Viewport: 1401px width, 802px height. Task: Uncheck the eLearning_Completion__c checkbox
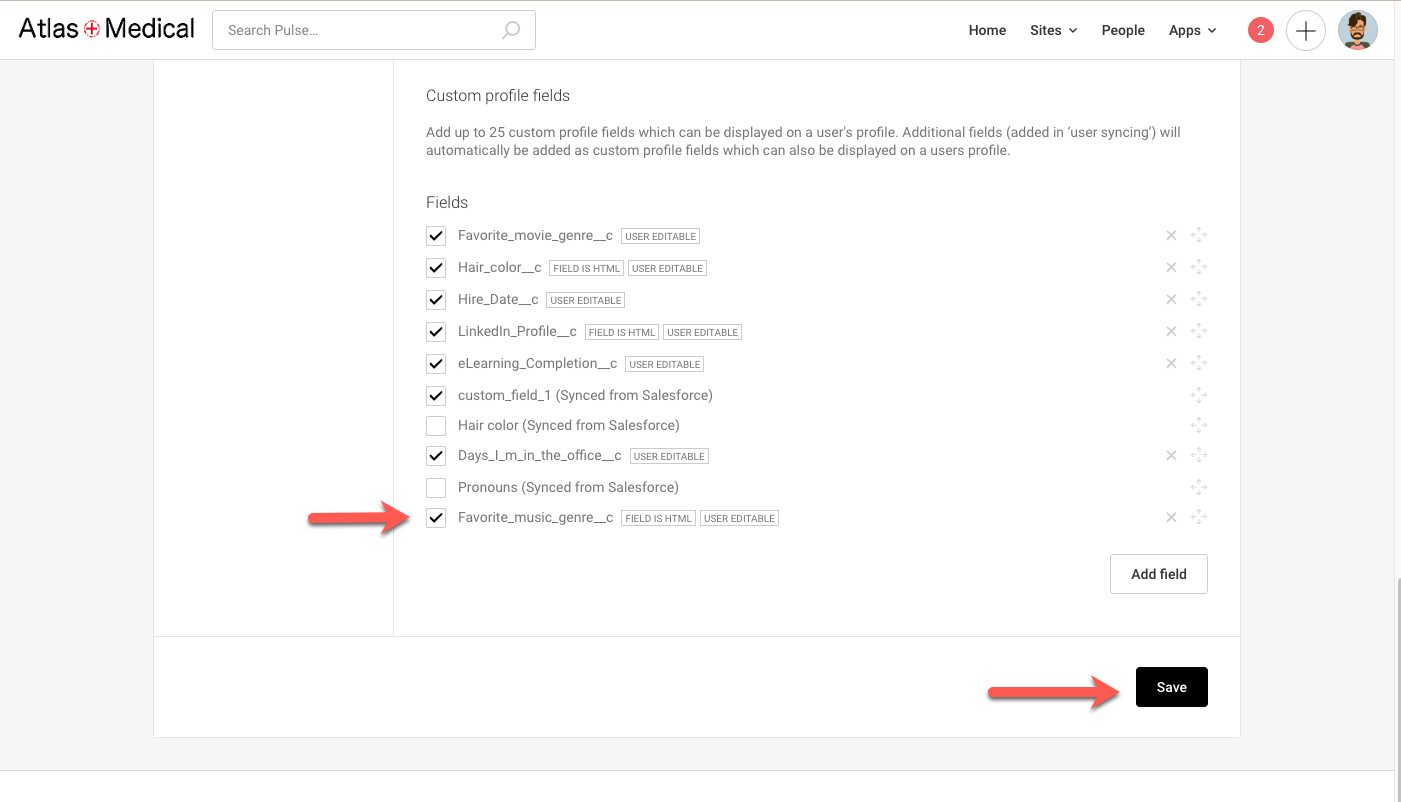coord(436,364)
